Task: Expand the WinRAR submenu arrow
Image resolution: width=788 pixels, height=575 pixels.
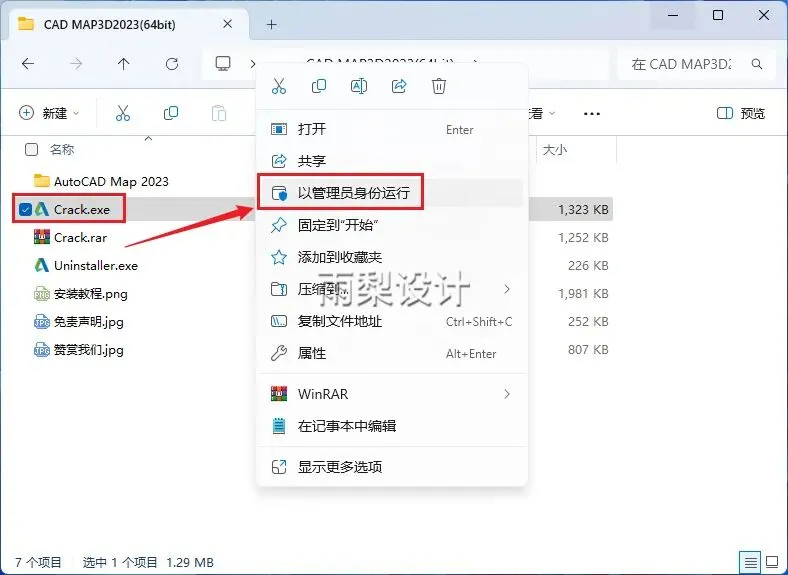Action: pos(507,394)
